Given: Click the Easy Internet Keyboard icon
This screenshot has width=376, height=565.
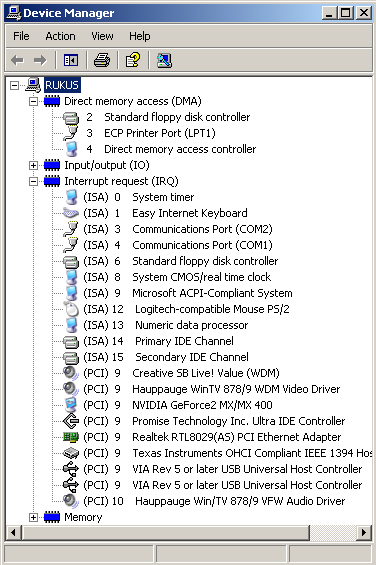Looking at the screenshot, I should (x=71, y=213).
